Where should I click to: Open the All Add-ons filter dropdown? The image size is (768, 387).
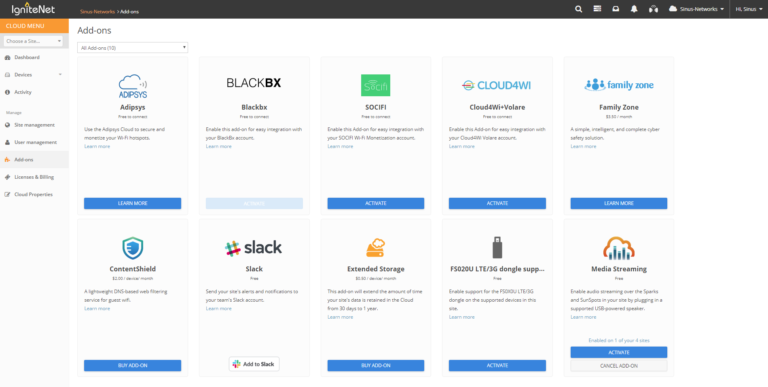click(133, 48)
